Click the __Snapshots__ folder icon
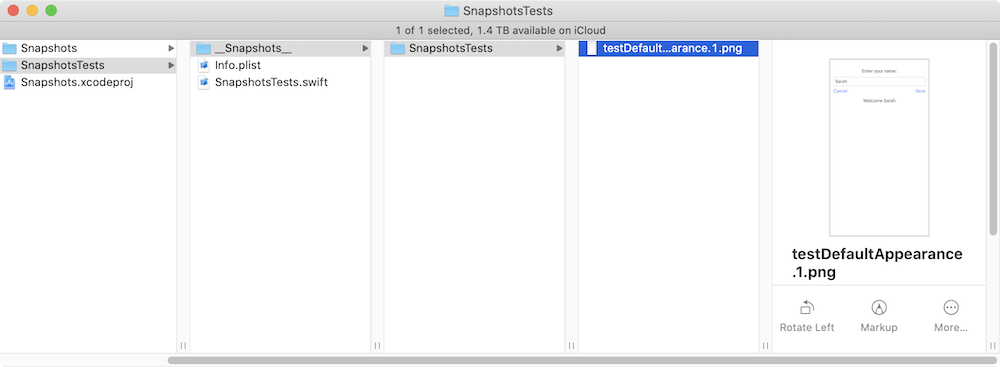The width and height of the screenshot is (1000, 367). (x=203, y=49)
